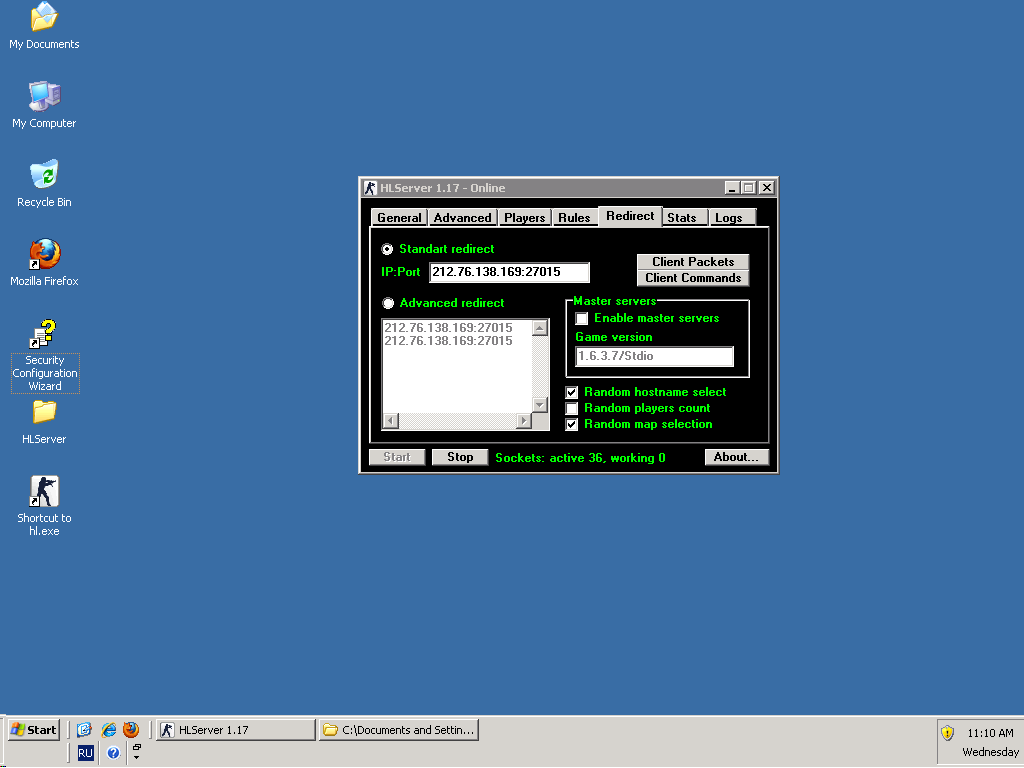Open the Windows Start menu
The width and height of the screenshot is (1024, 768).
[x=33, y=730]
